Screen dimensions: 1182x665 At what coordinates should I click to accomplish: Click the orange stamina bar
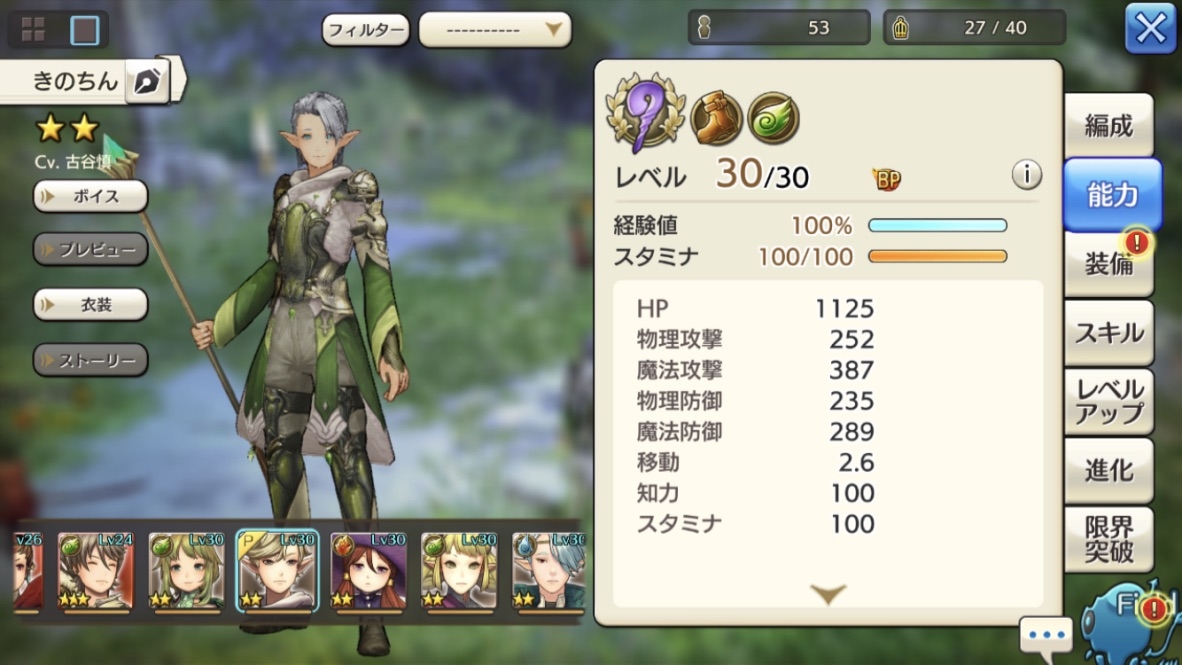click(937, 256)
